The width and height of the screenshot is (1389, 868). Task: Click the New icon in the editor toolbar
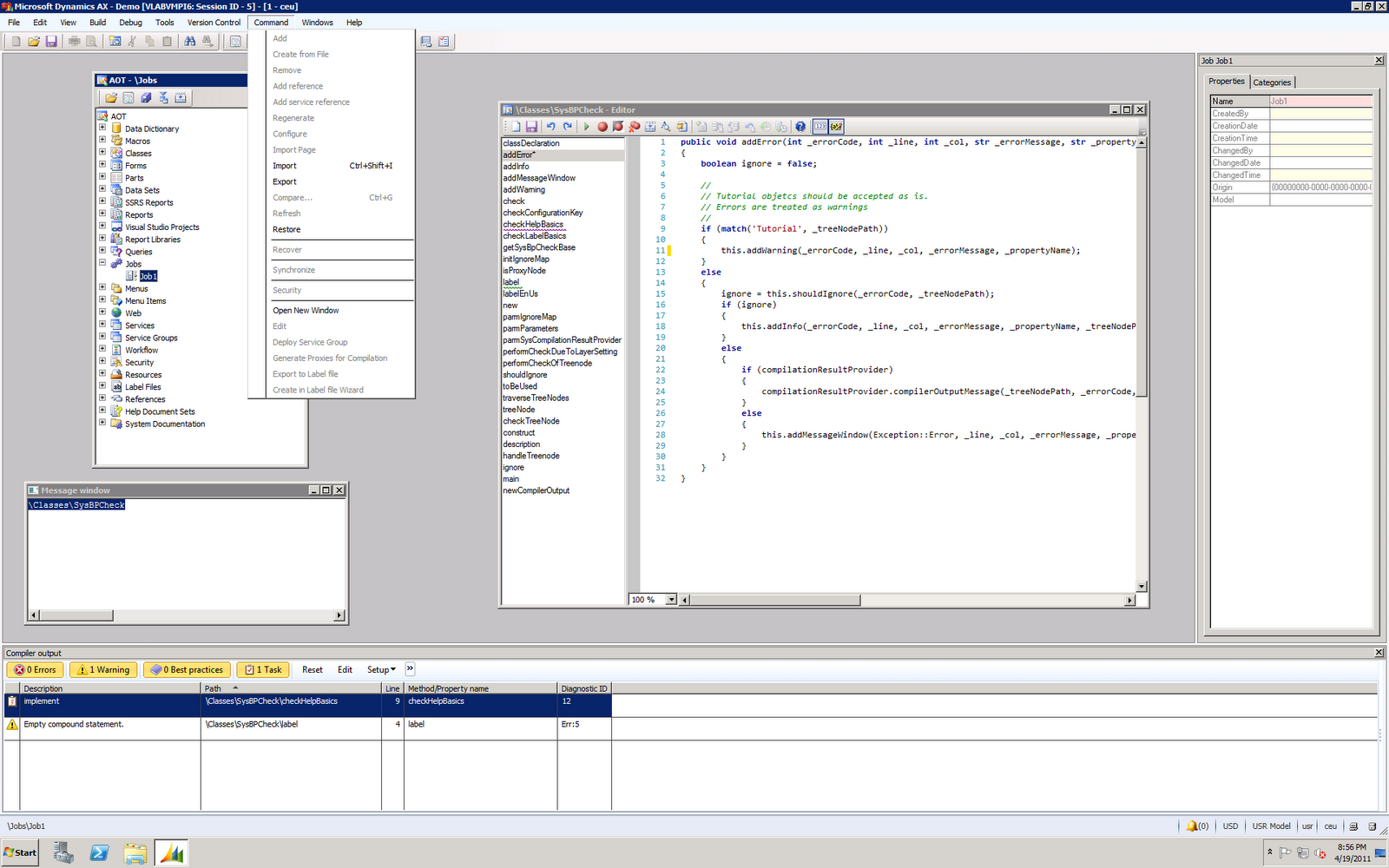point(516,127)
